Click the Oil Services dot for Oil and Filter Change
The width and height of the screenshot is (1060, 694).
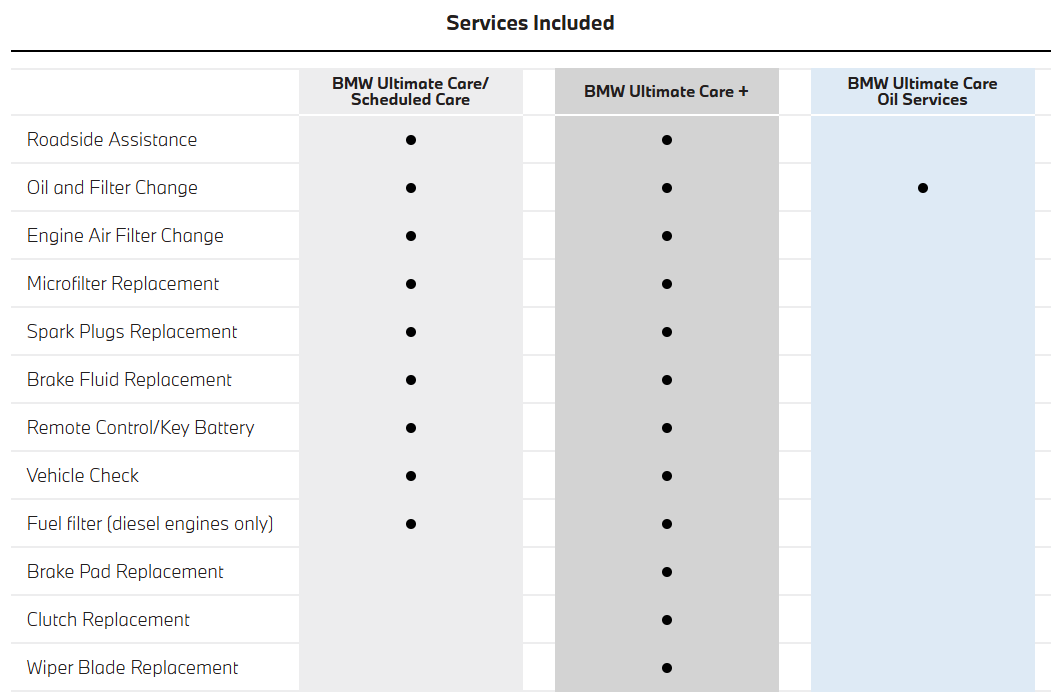[922, 188]
